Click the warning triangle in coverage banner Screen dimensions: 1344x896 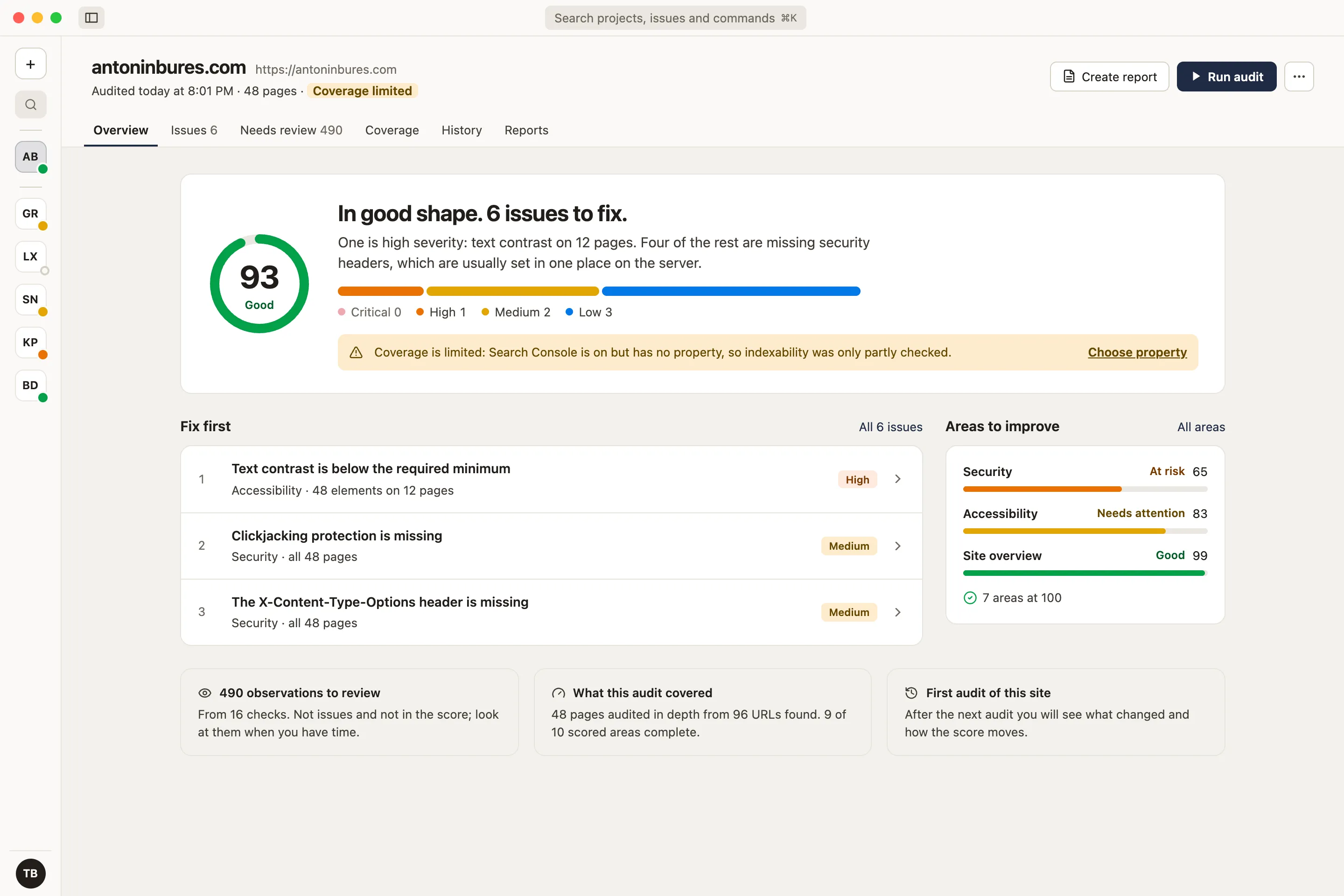(x=356, y=353)
